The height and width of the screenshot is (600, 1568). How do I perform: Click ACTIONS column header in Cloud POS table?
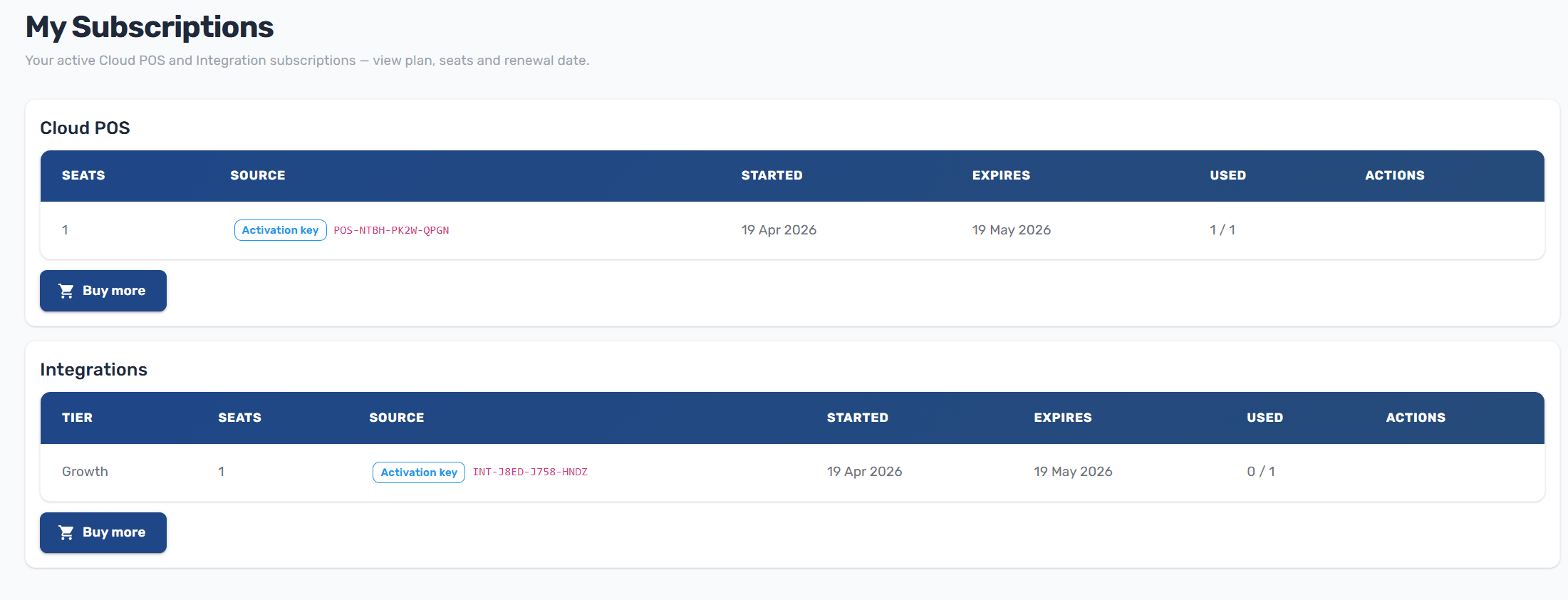(1394, 175)
